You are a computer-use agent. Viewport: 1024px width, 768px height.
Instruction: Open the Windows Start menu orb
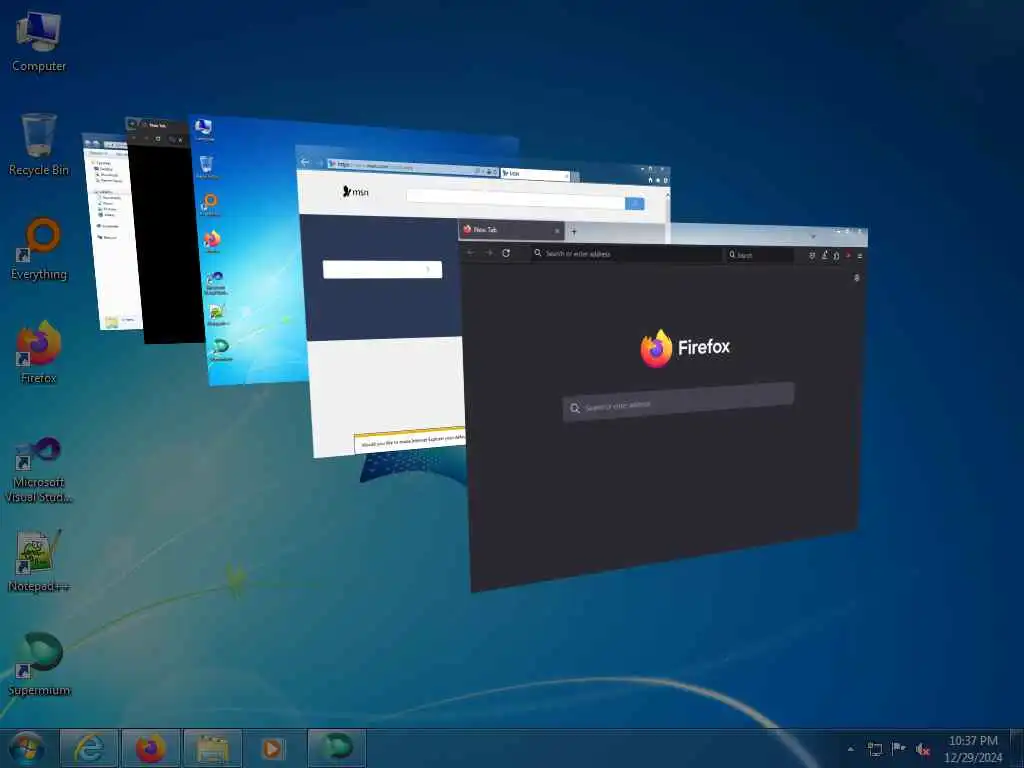(27, 748)
